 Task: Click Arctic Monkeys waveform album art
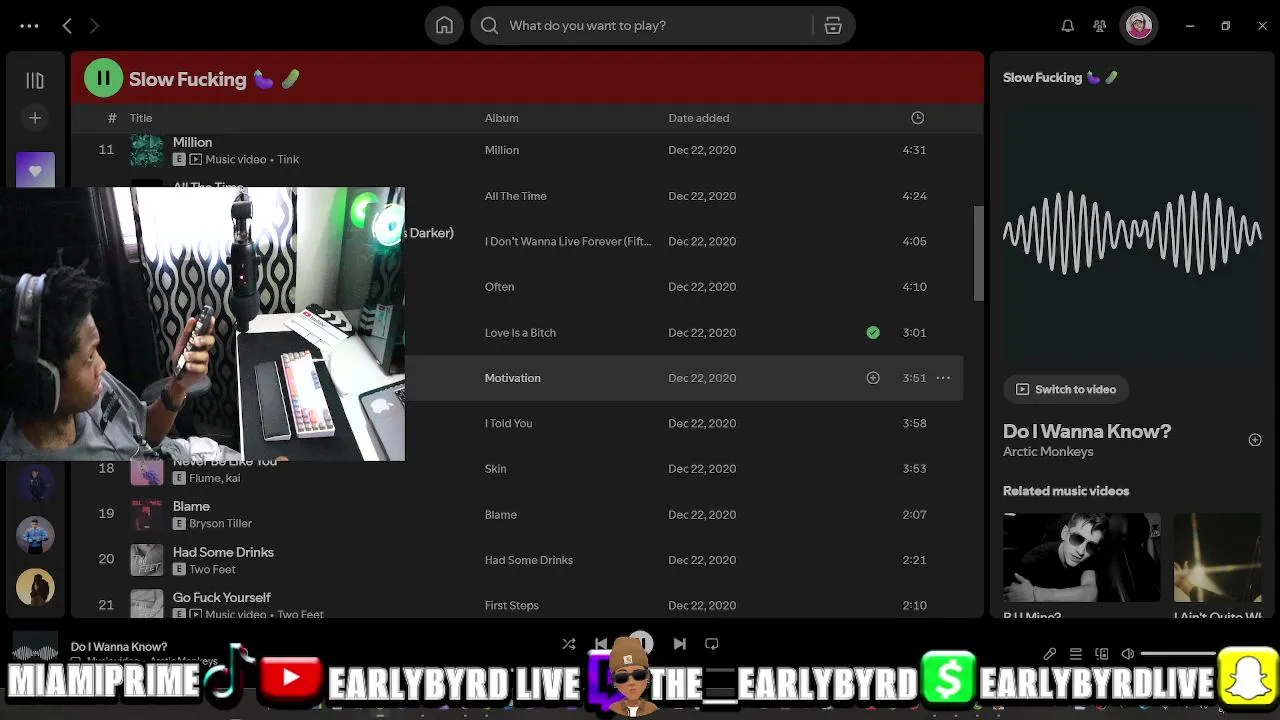pos(1132,233)
